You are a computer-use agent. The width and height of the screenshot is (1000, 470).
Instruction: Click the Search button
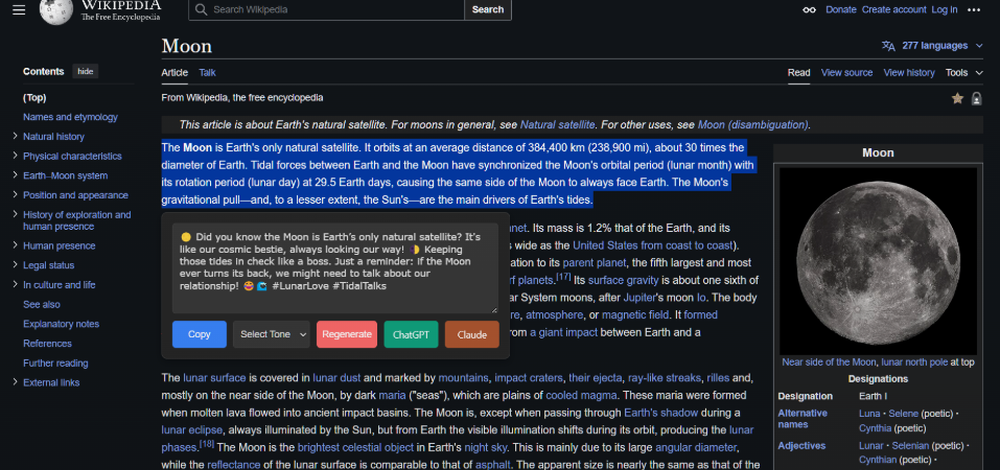point(488,10)
